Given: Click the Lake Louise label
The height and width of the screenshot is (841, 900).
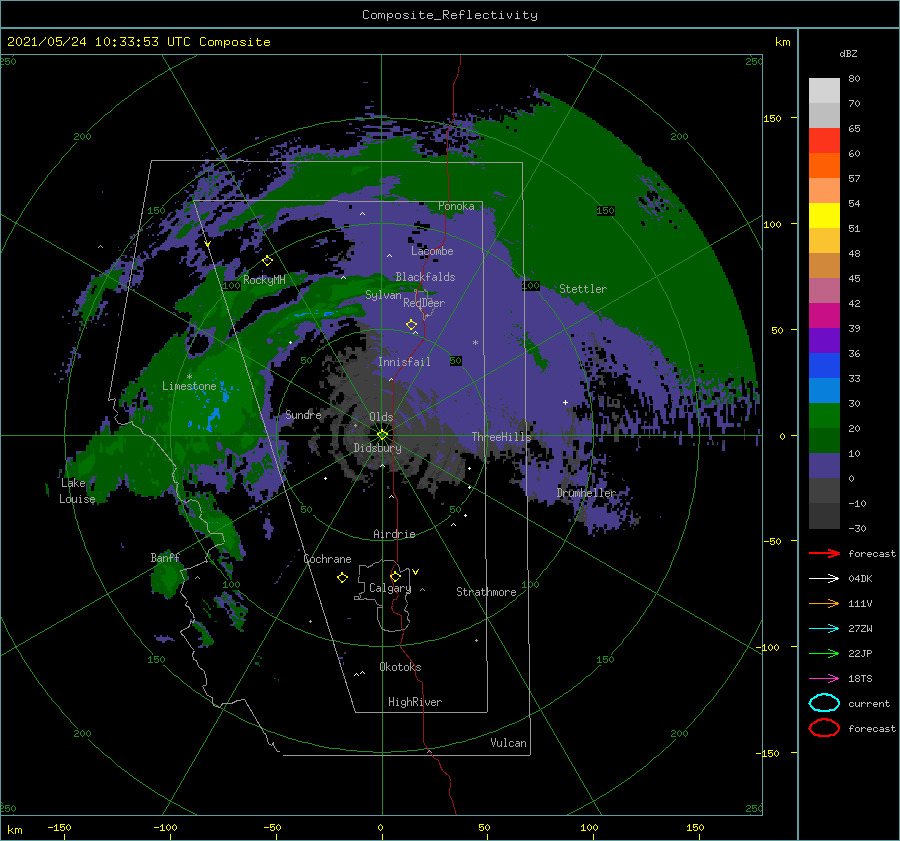Looking at the screenshot, I should click(x=77, y=491).
